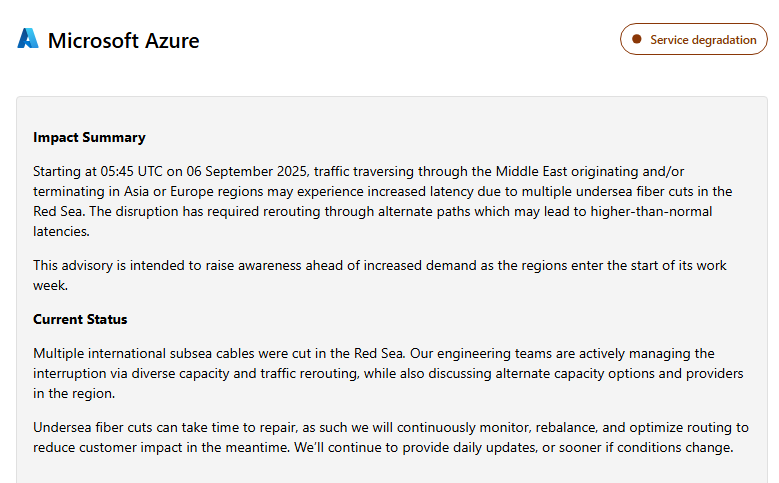Click the "05:45 UTC" start time text
This screenshot has height=483, width=779.
[137, 172]
